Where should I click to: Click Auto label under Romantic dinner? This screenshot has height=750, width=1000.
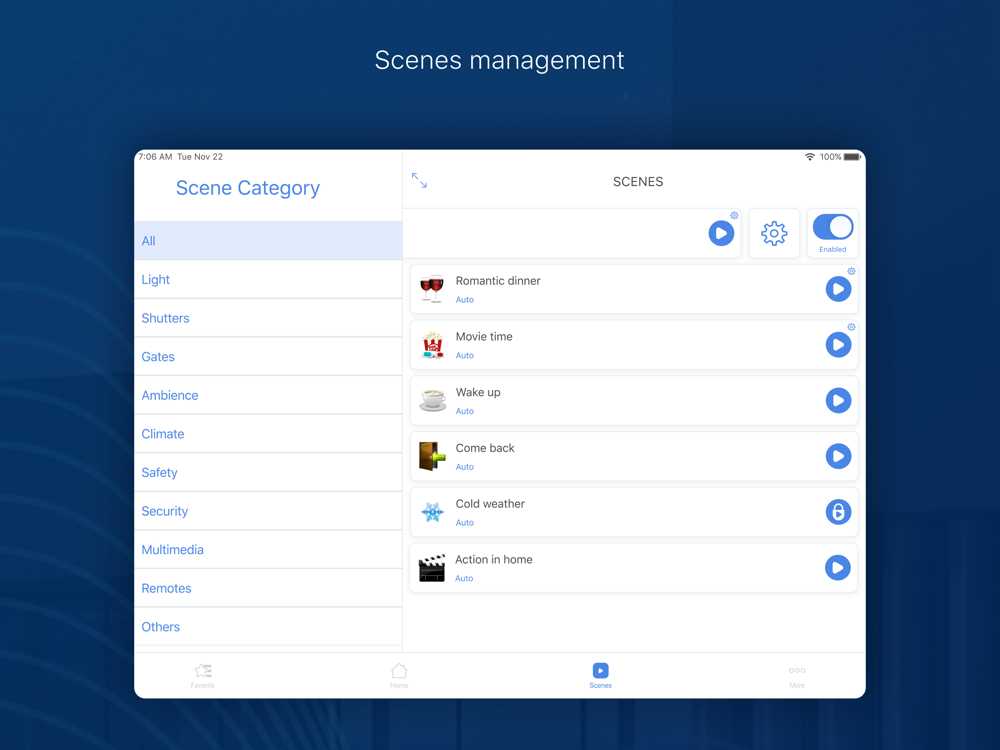(464, 300)
